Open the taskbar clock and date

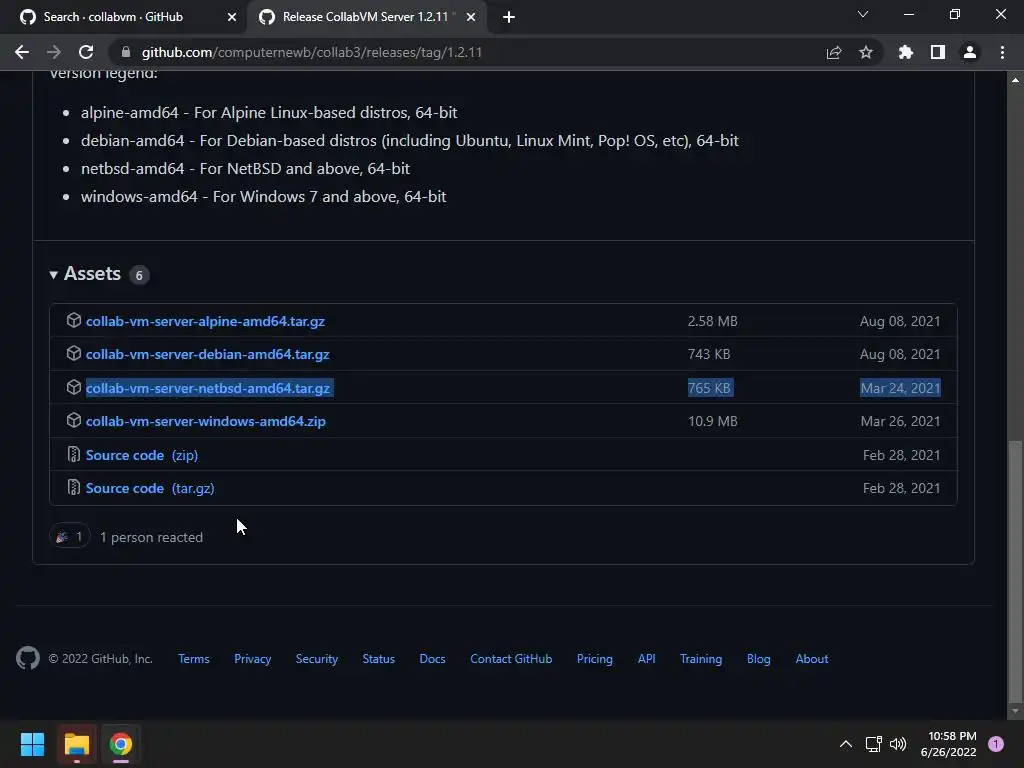coord(949,744)
